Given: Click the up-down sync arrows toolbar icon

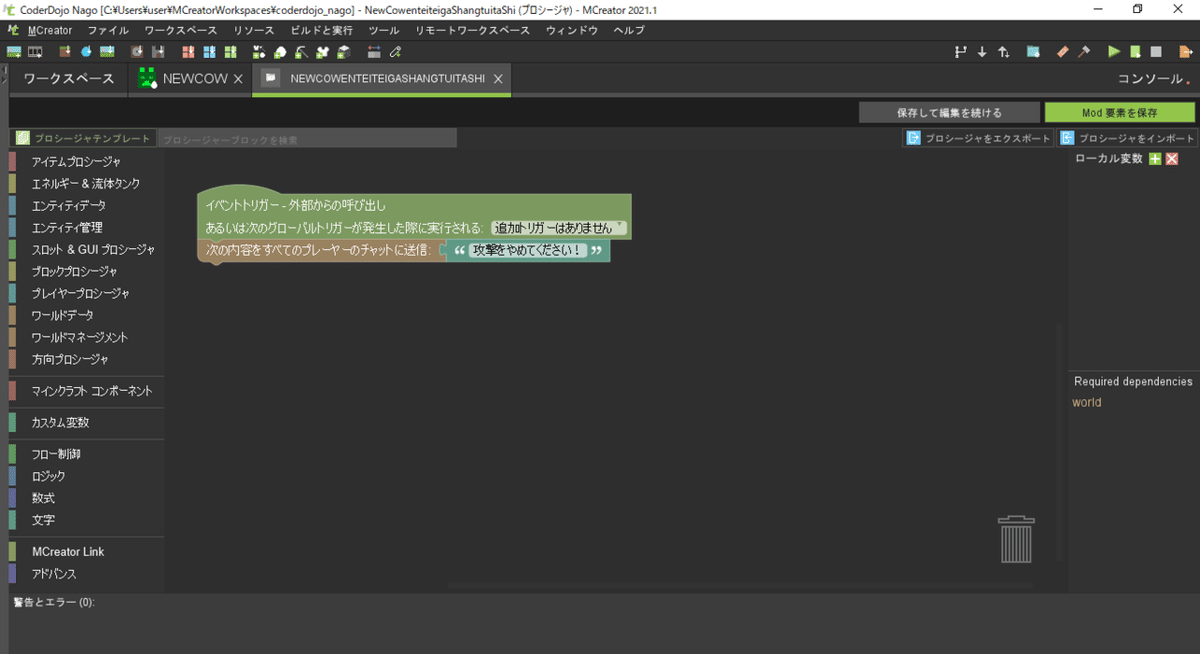Looking at the screenshot, I should [1004, 51].
